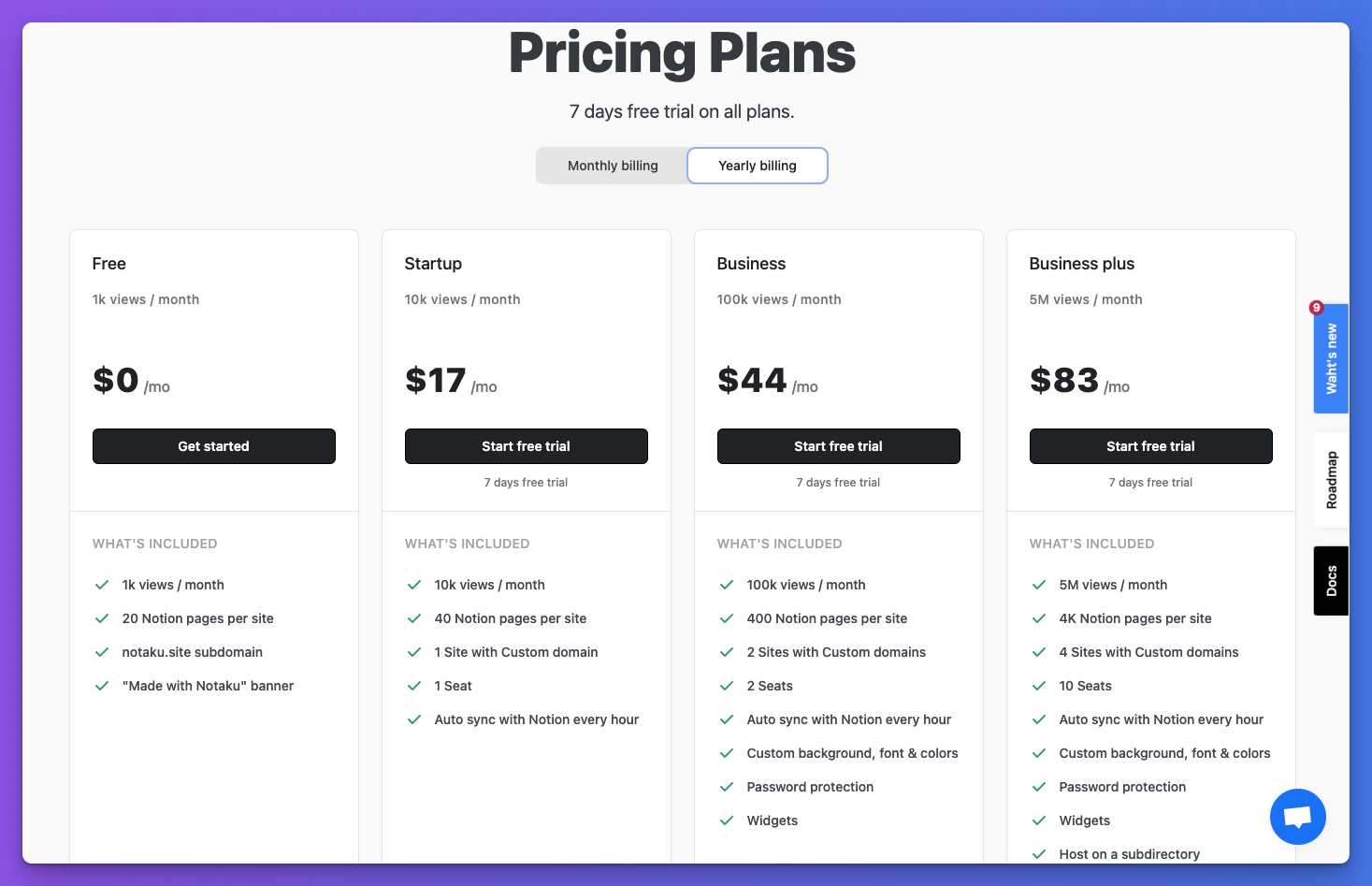Click checkmark next to "Host on a subdirectory"

(1039, 854)
